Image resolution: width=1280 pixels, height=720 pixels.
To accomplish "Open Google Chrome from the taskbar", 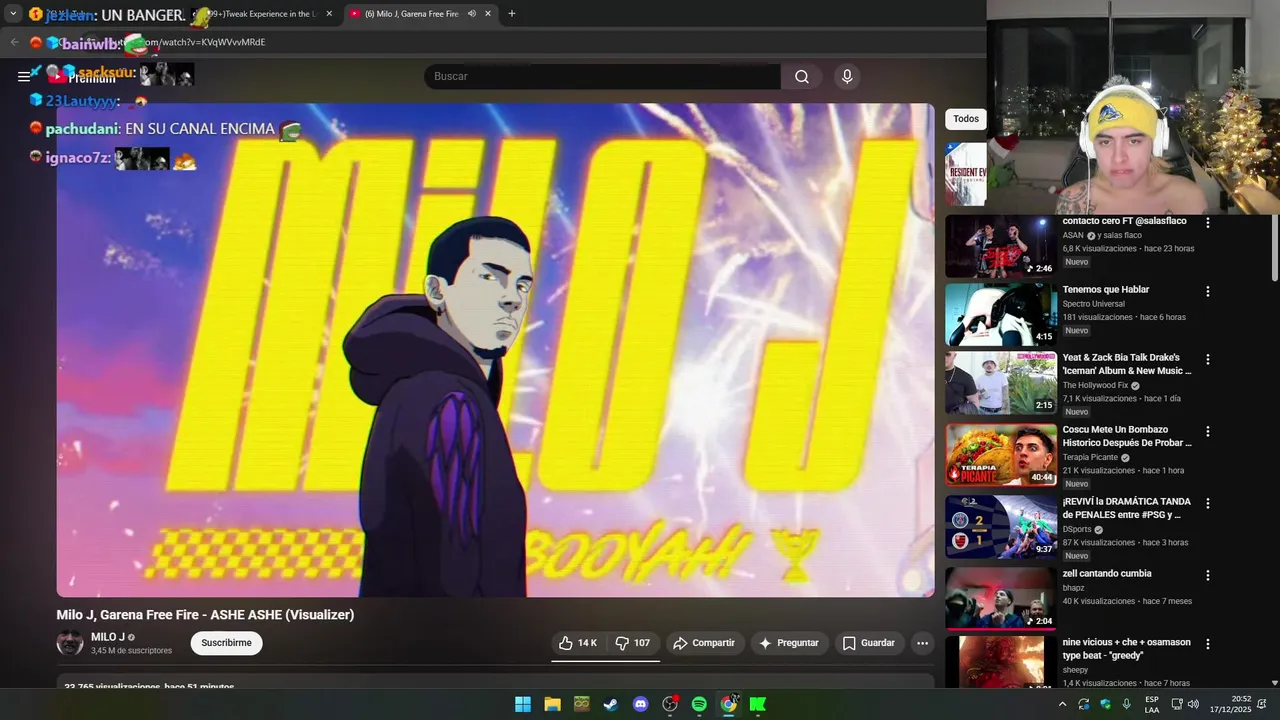I will (x=729, y=704).
